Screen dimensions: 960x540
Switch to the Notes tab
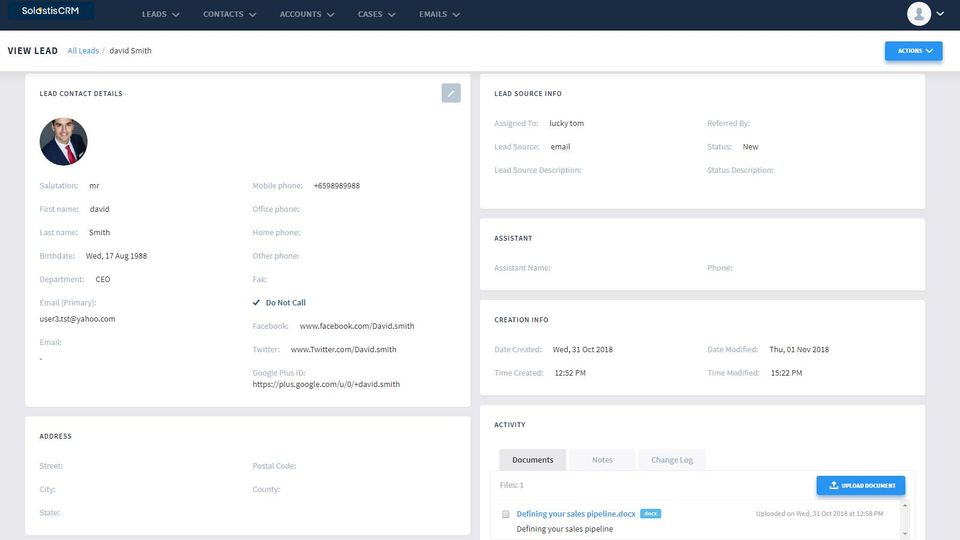602,460
